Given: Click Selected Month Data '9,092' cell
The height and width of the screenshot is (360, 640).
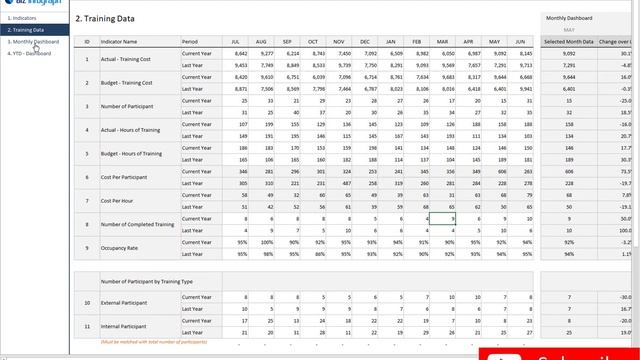Looking at the screenshot, I should tap(569, 53).
